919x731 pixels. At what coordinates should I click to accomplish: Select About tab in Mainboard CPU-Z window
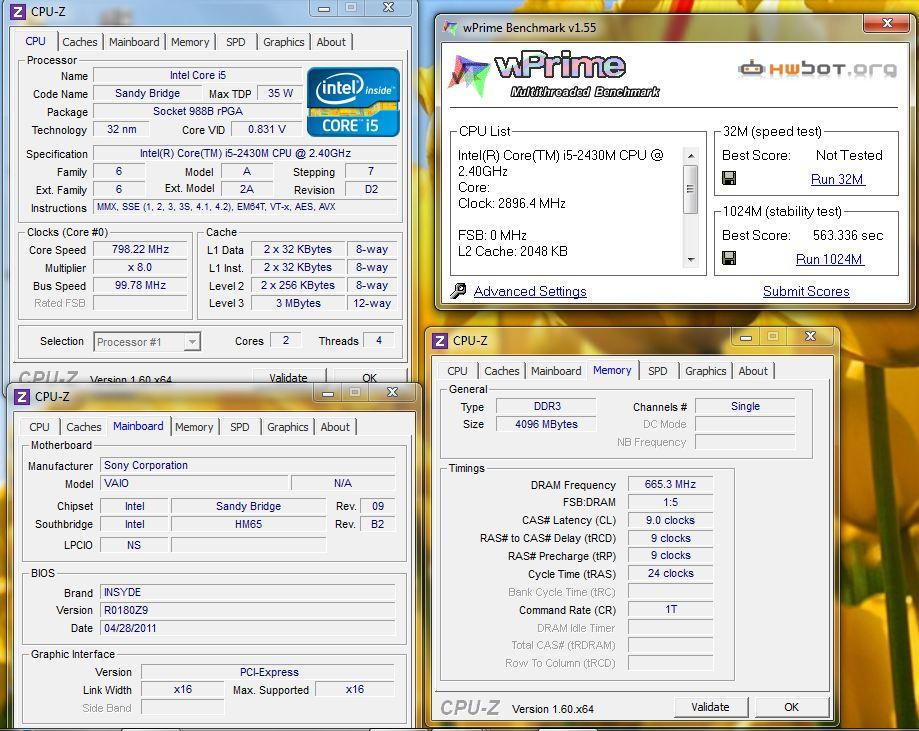pyautogui.click(x=335, y=427)
